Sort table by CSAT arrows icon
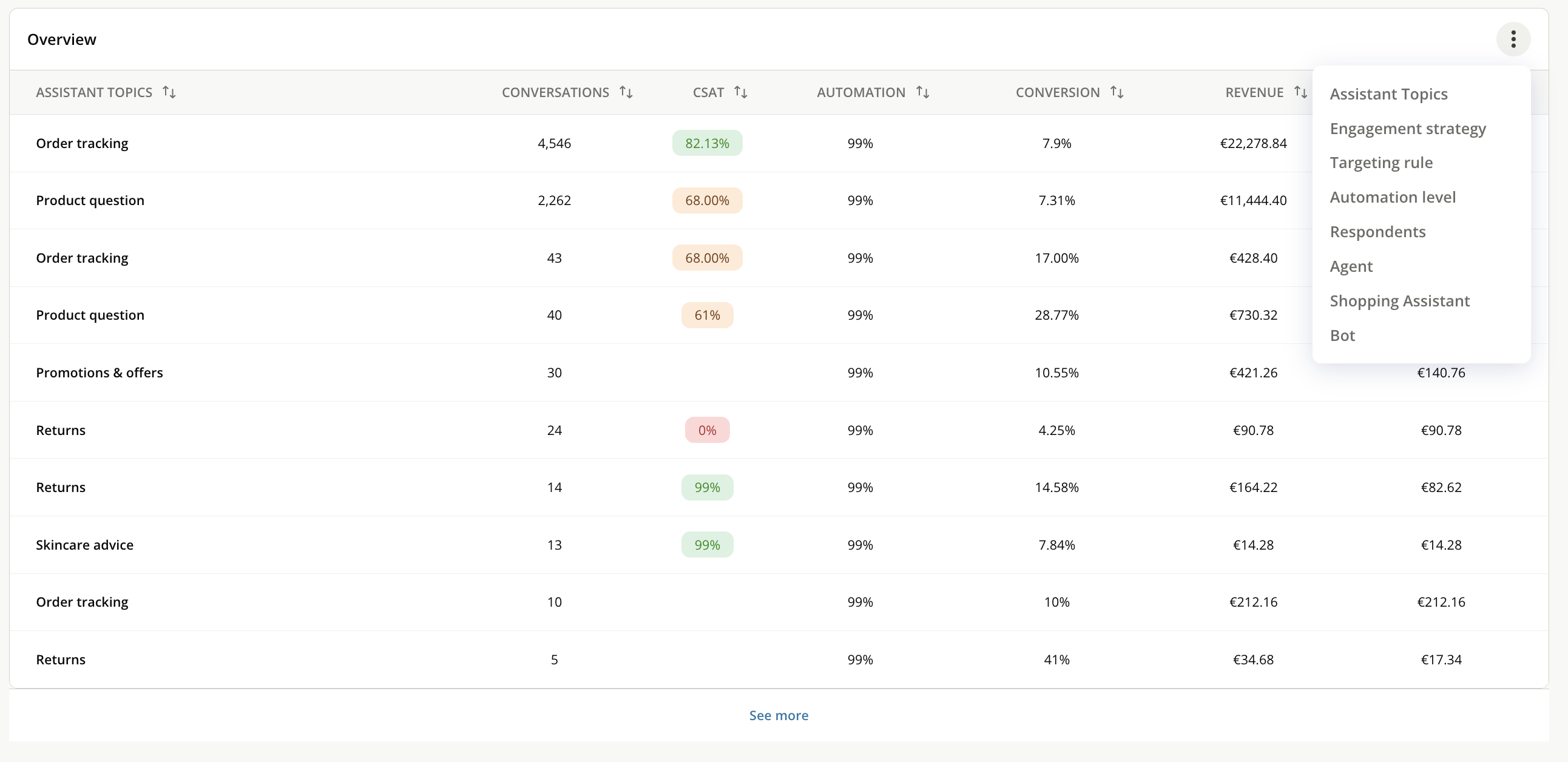This screenshot has width=1568, height=762. pyautogui.click(x=740, y=92)
